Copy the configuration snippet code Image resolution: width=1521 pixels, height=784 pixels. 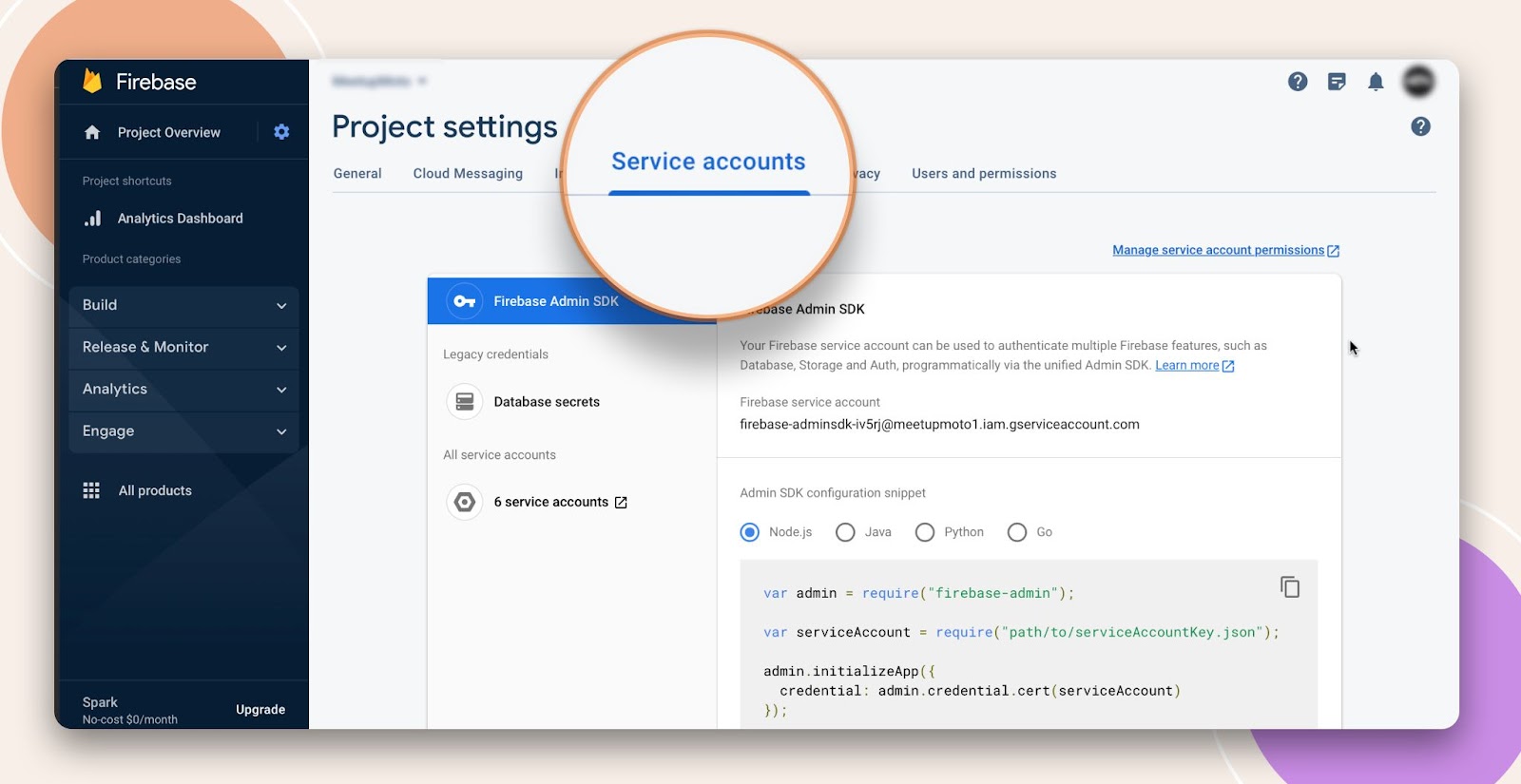pos(1290,587)
